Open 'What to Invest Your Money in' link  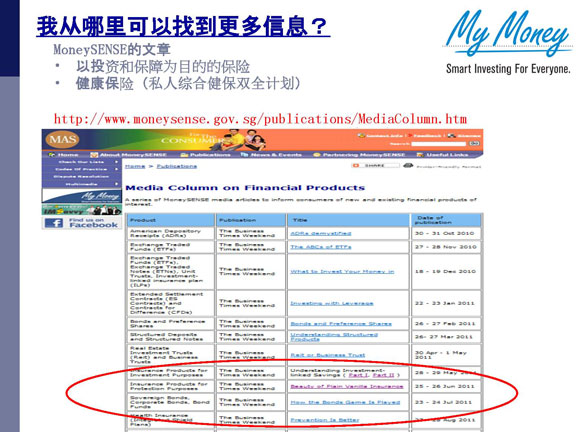tap(342, 271)
